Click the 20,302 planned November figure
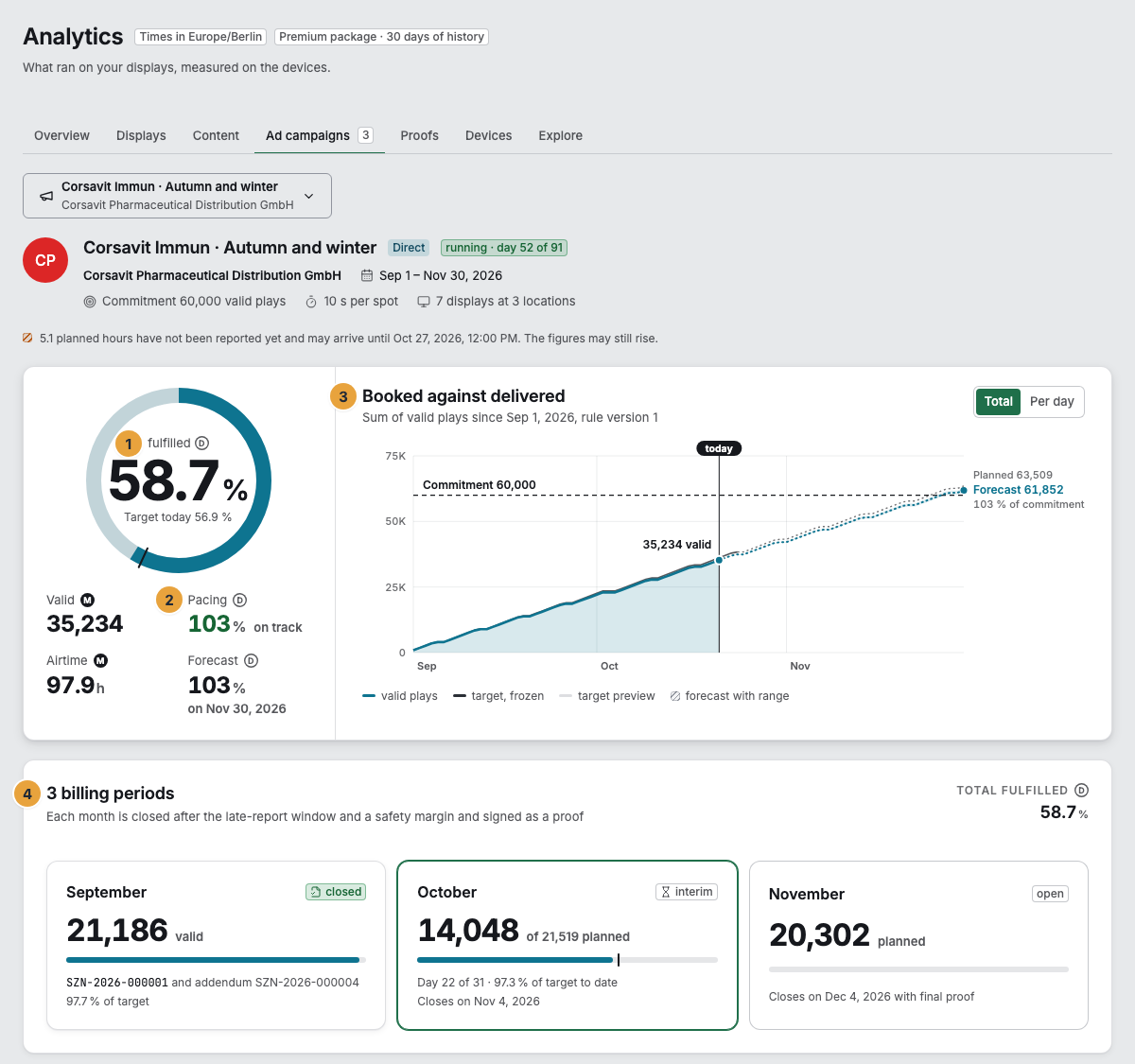The image size is (1135, 1064). [x=847, y=935]
